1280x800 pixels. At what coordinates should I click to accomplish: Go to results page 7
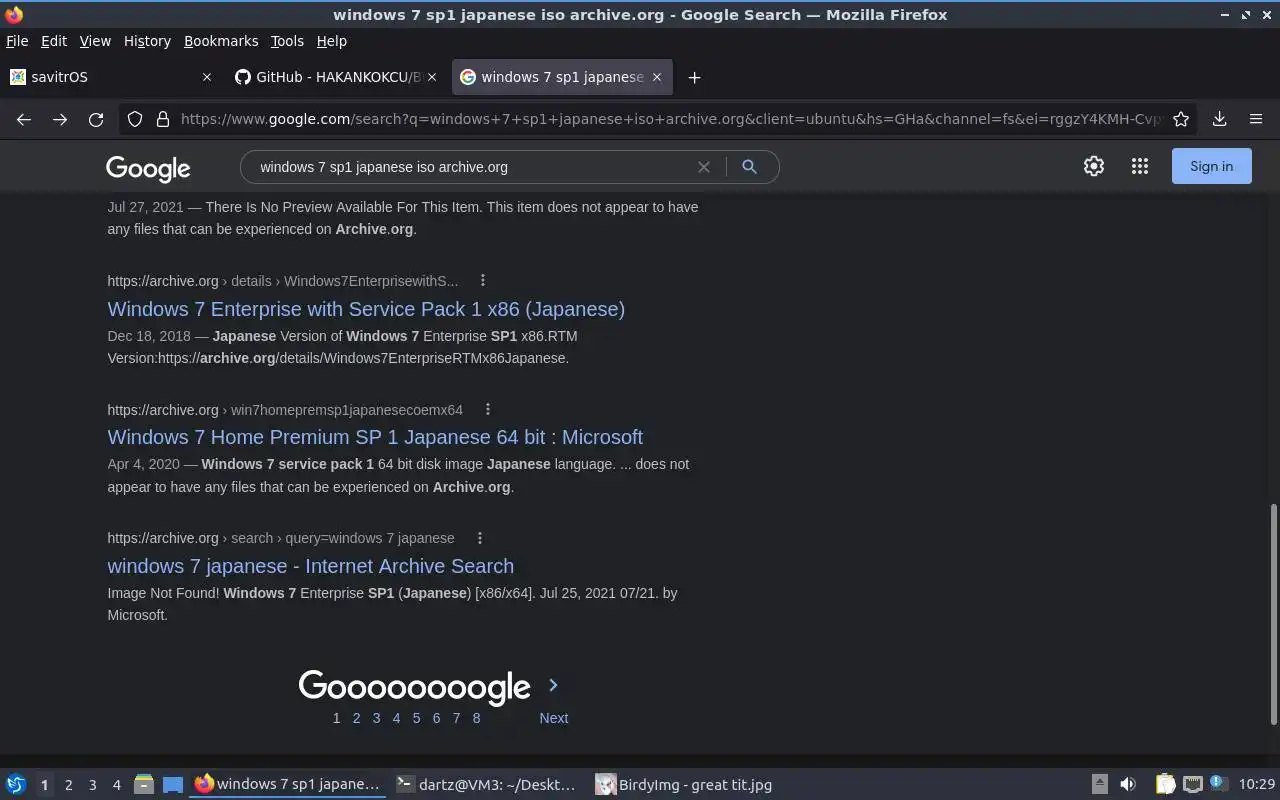[x=456, y=718]
